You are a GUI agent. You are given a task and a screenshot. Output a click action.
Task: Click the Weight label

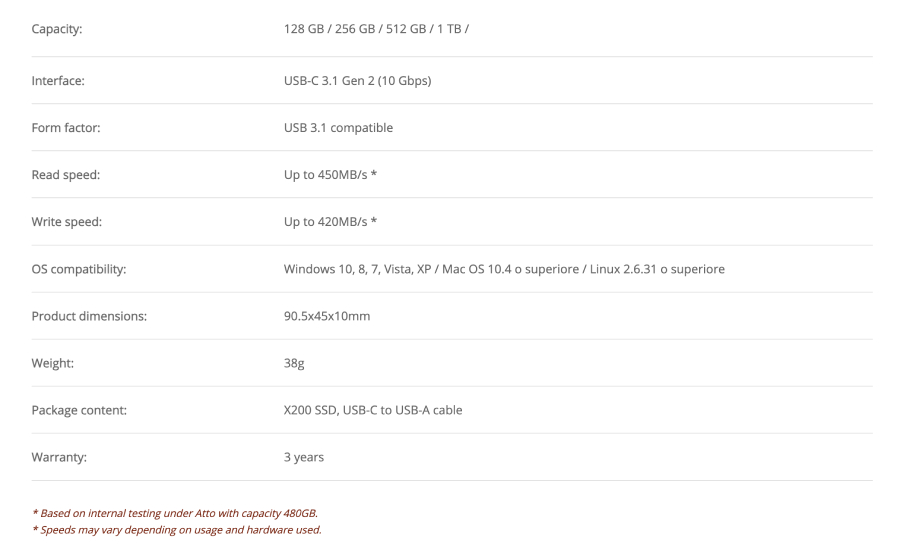click(53, 363)
